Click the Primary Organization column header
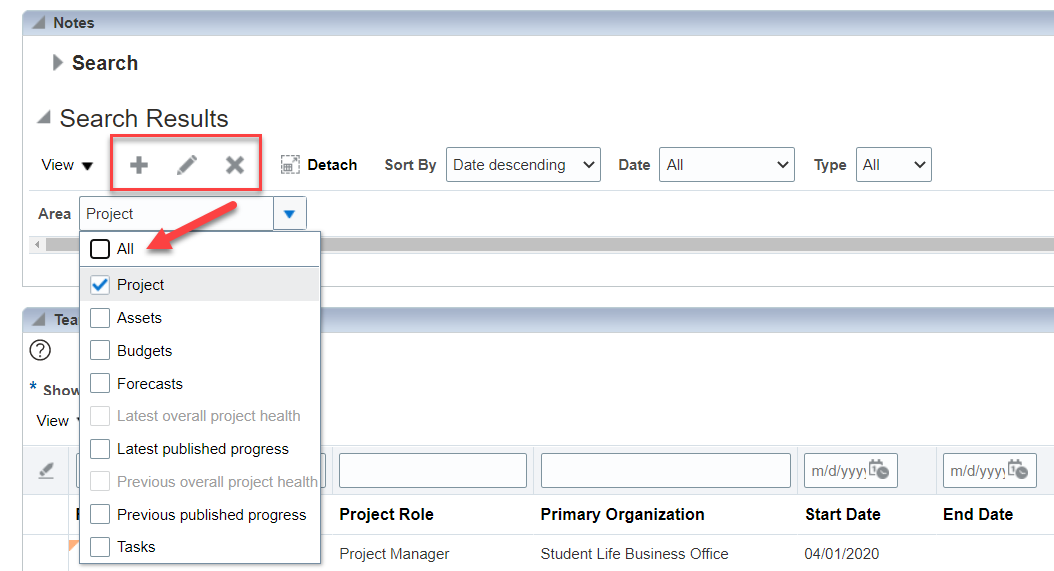The width and height of the screenshot is (1054, 571). click(x=622, y=514)
